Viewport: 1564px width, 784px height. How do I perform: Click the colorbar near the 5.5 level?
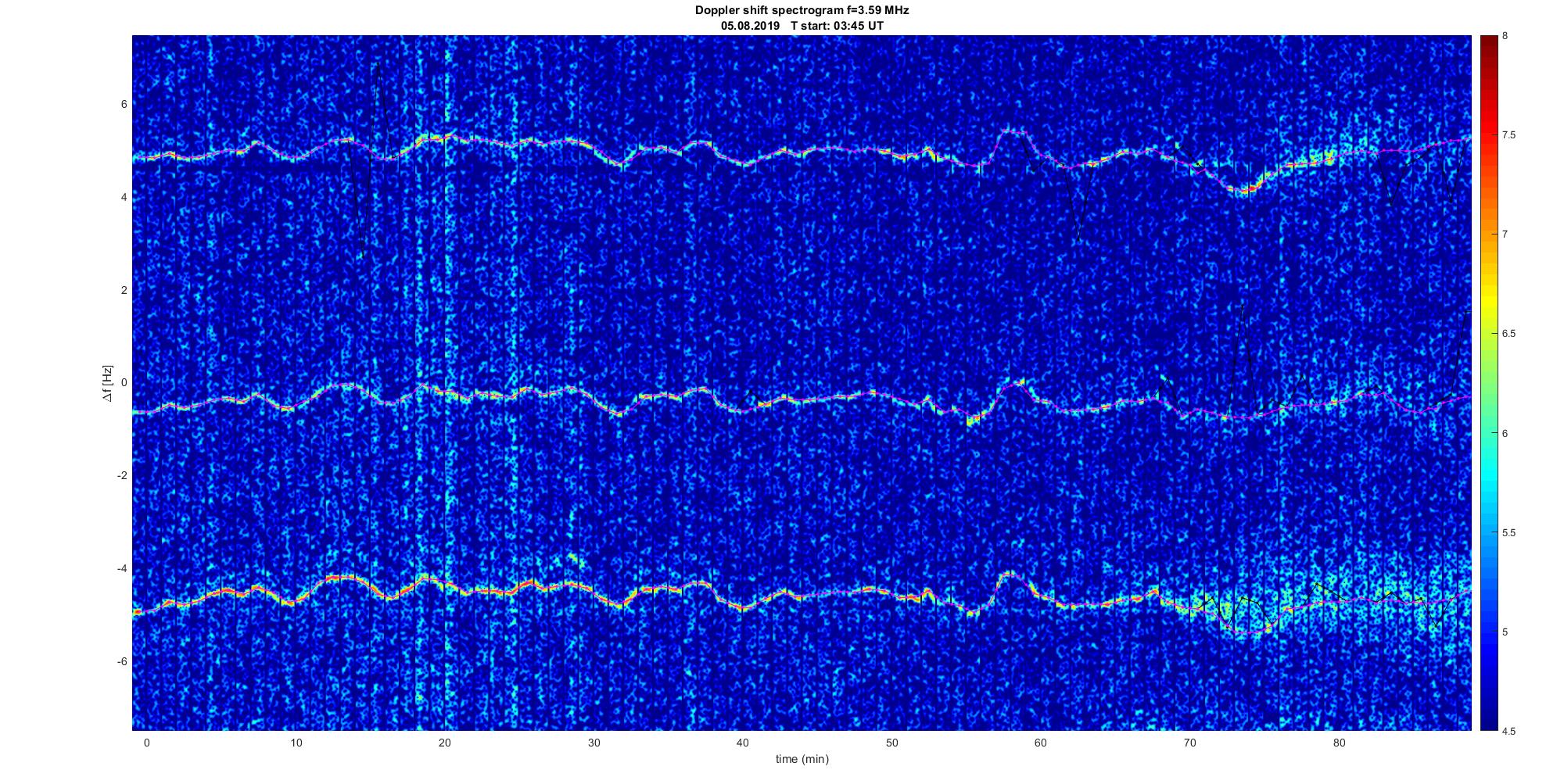(x=1487, y=532)
